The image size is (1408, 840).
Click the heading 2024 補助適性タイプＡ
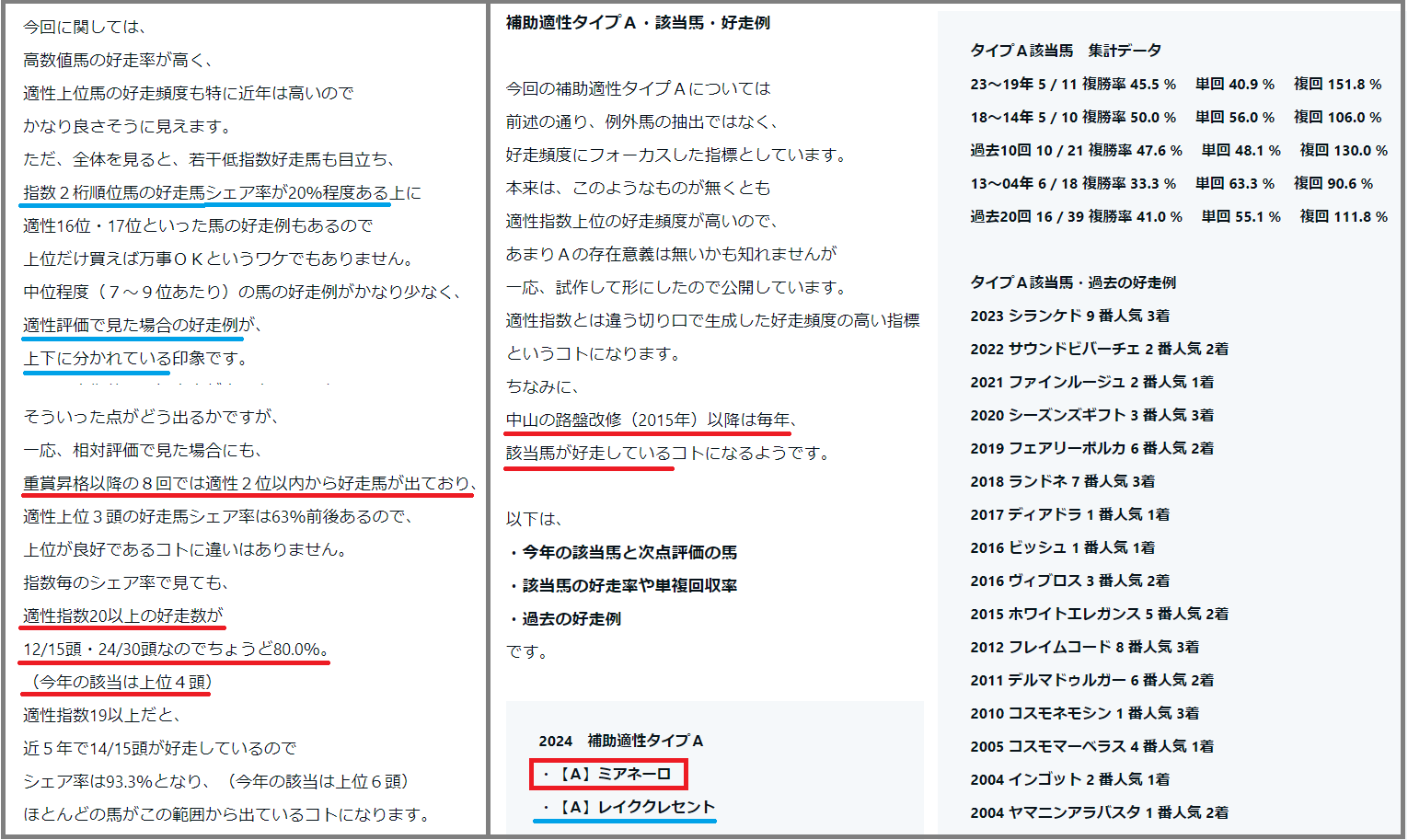pyautogui.click(x=621, y=741)
